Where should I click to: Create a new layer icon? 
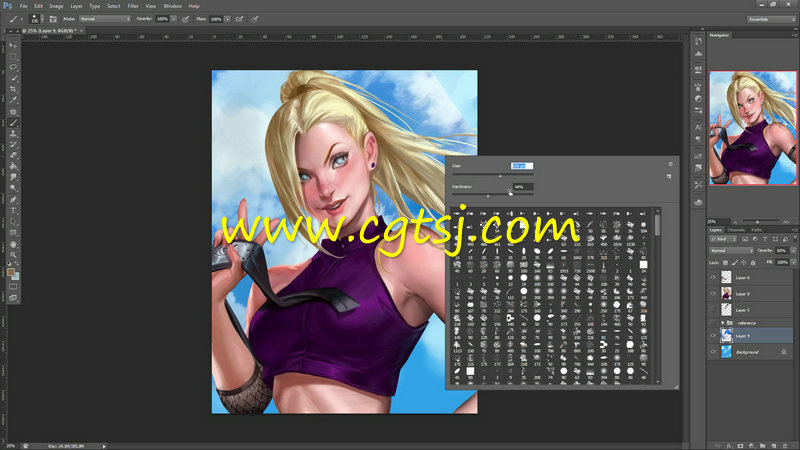(x=774, y=446)
